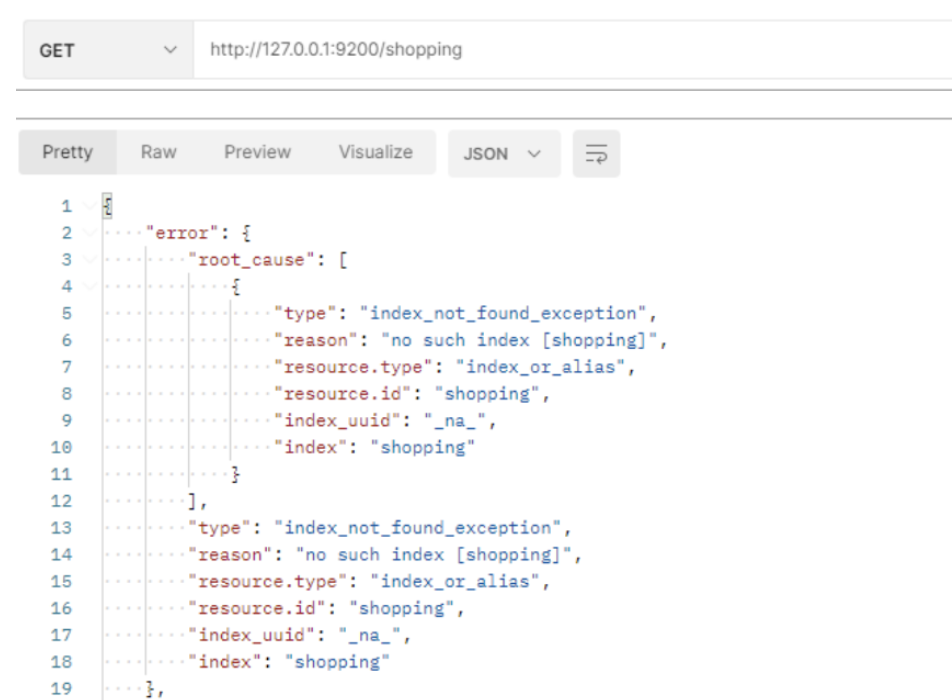Click line number 19 in the gutter
The height and width of the screenshot is (700, 952).
[x=62, y=688]
